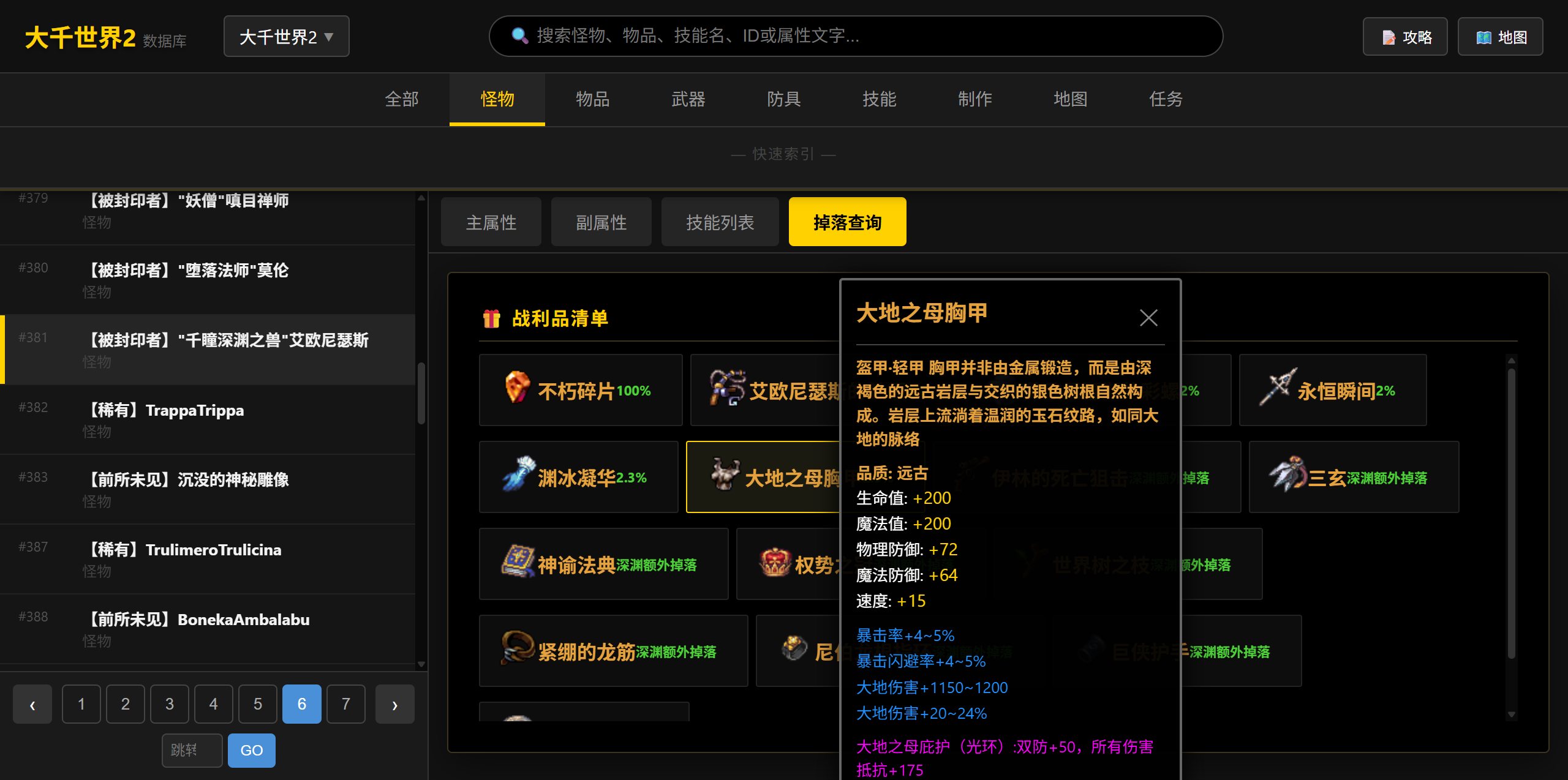Click the search magnifier icon
Screen dimensions: 1568x780
coord(519,36)
